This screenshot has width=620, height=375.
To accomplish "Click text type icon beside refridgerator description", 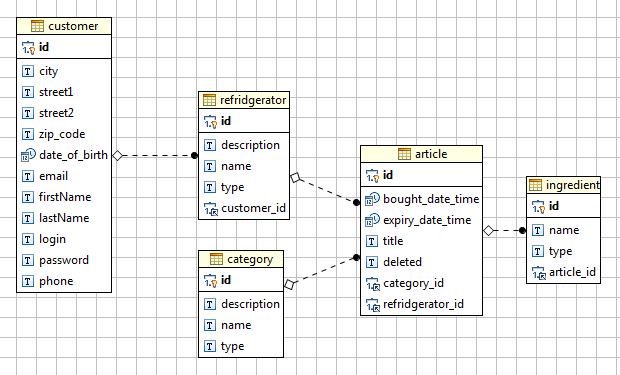I will [210, 145].
